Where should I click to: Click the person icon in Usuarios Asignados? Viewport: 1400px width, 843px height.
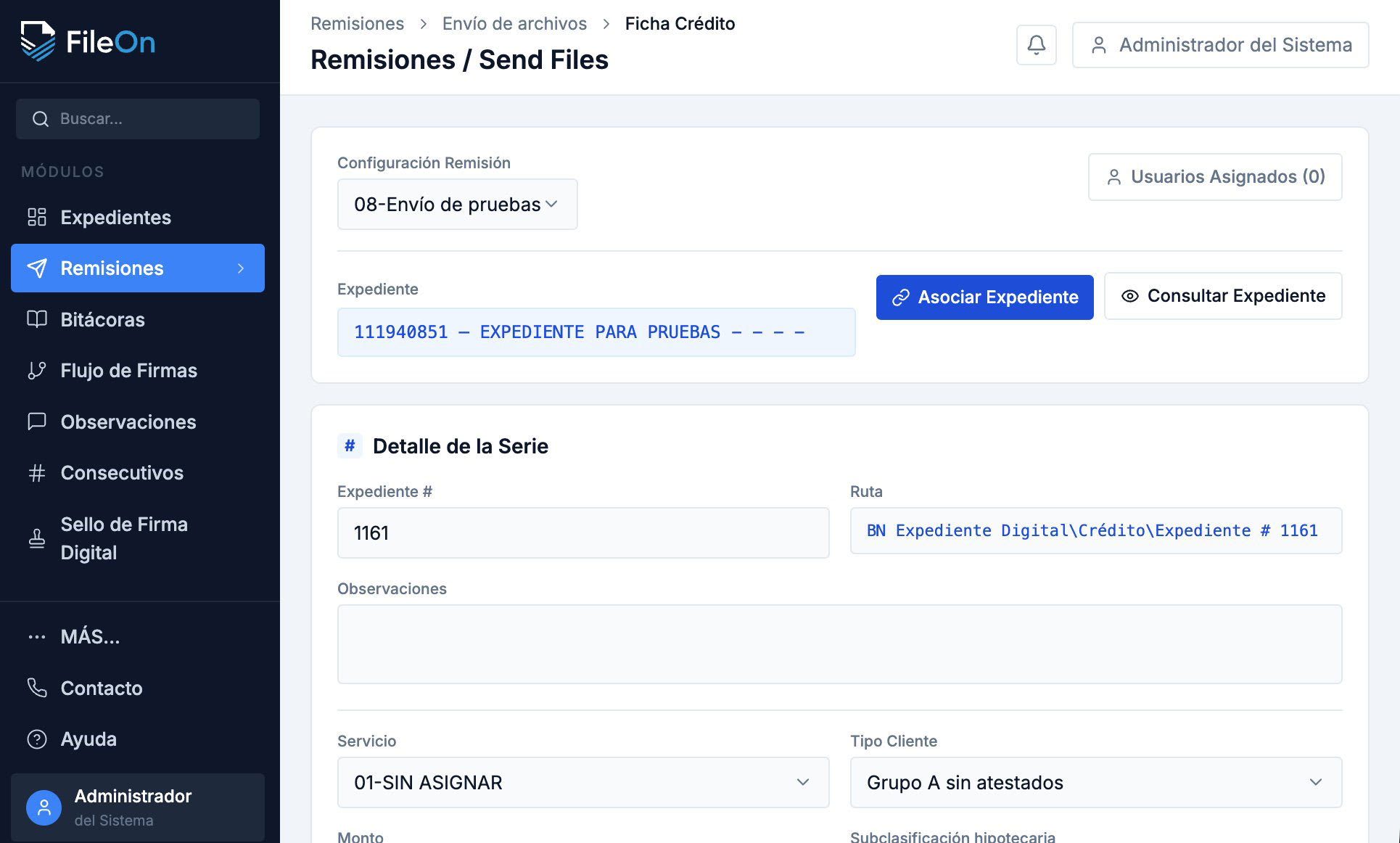click(x=1114, y=177)
